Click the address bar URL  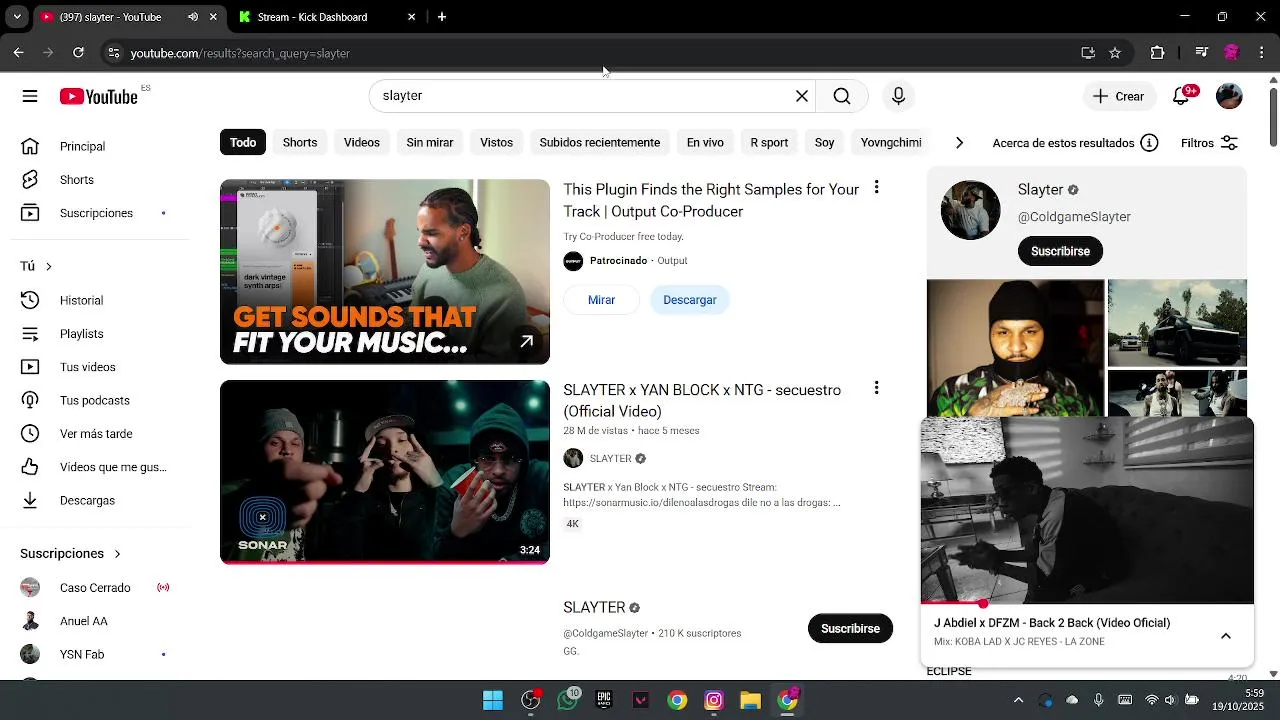240,53
